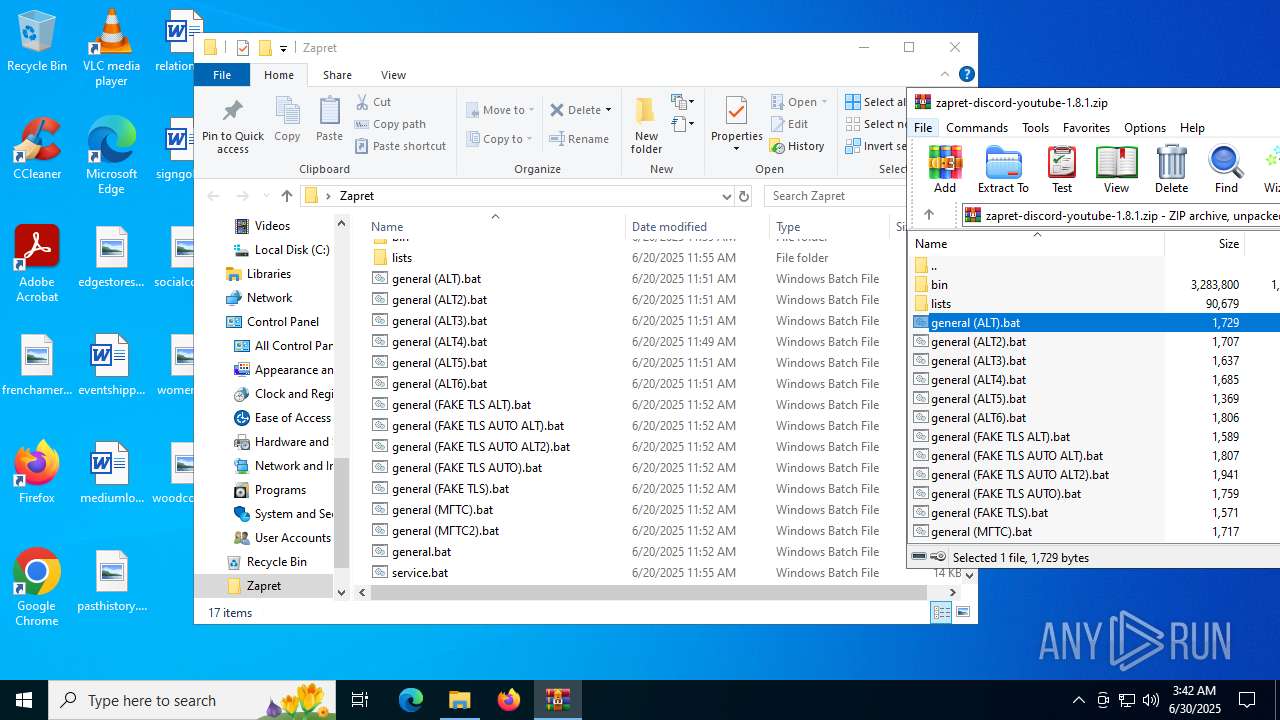Open WinRAR Commands menu
This screenshot has height=720, width=1280.
pos(977,128)
